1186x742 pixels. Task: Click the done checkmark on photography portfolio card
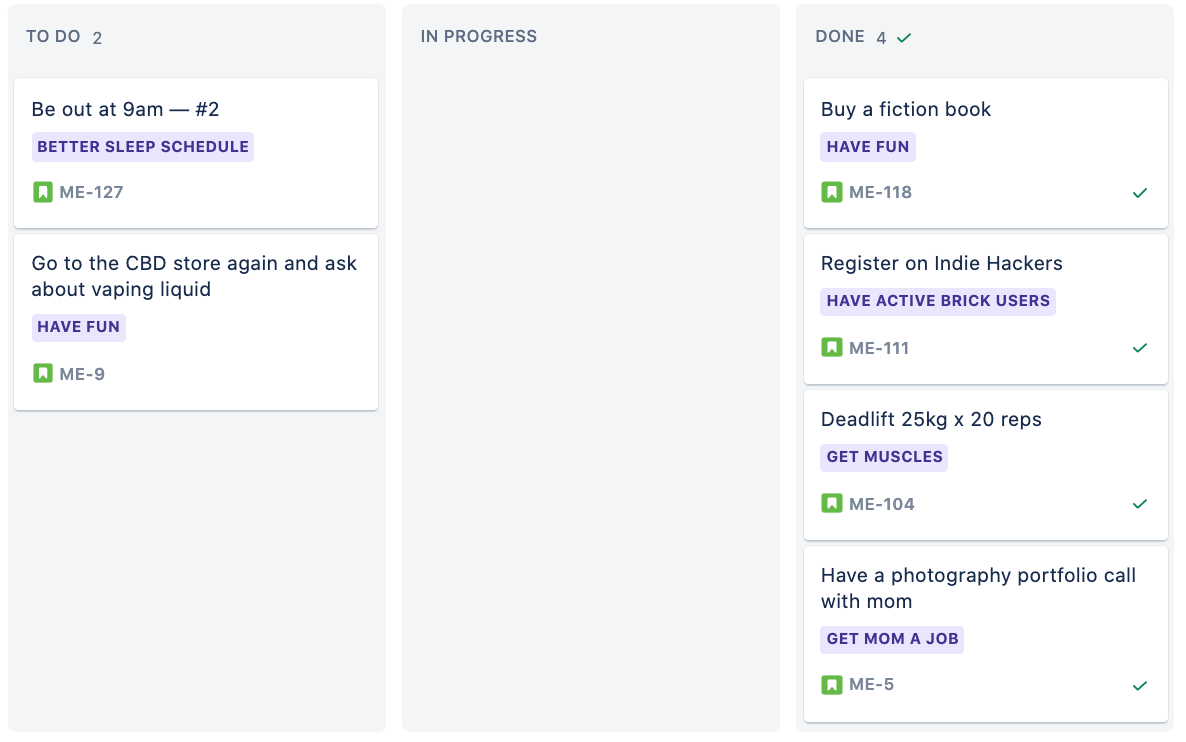[x=1140, y=686]
